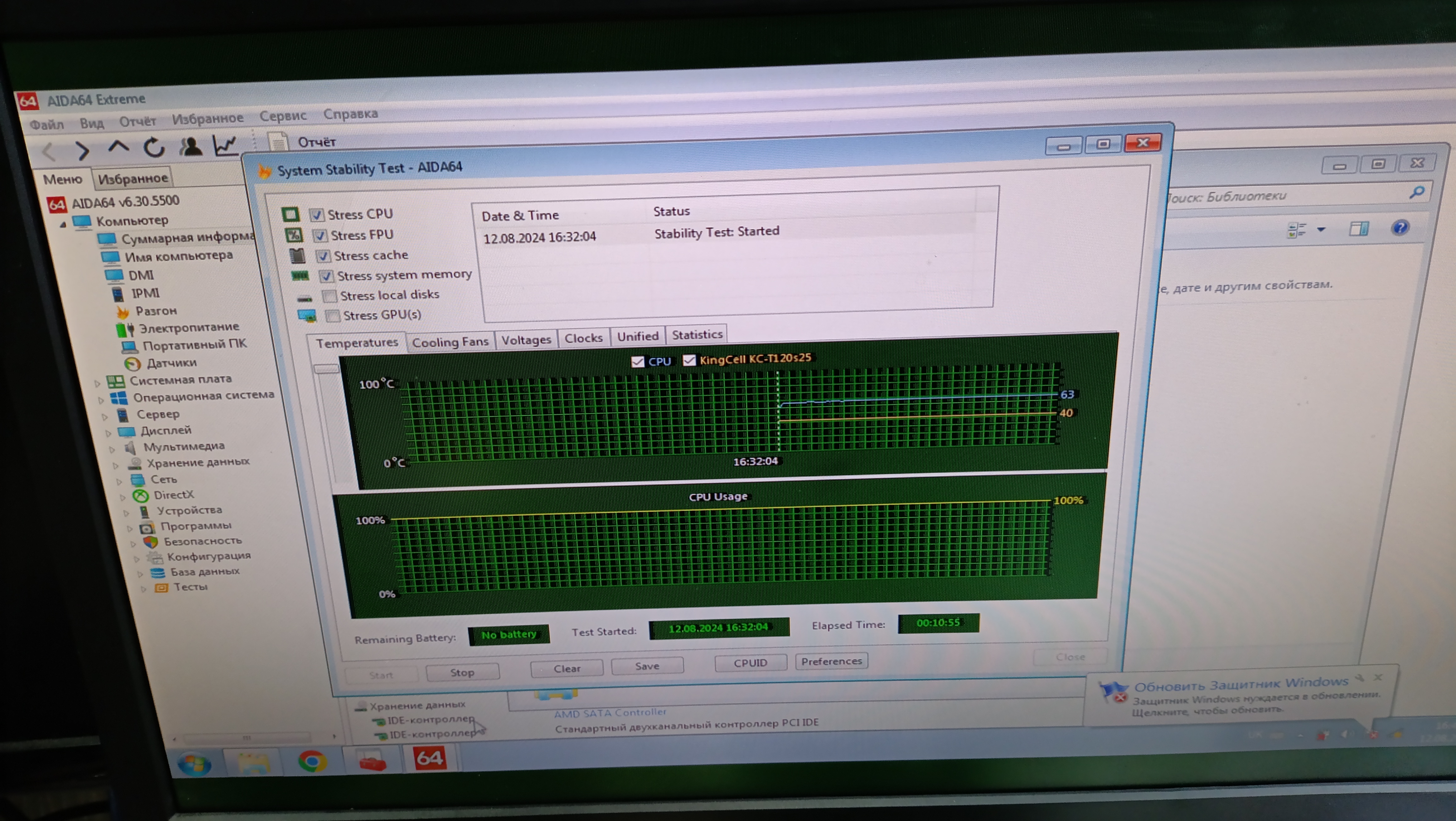1456x821 pixels.
Task: Open the Windows Start orb
Action: 194,764
